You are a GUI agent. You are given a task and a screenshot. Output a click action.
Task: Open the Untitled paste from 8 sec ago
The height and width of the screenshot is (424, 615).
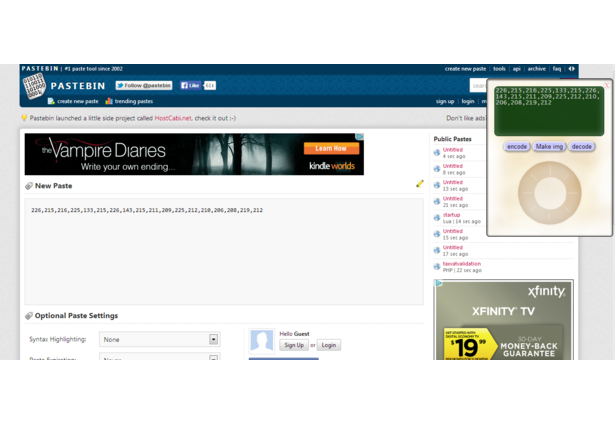(453, 166)
